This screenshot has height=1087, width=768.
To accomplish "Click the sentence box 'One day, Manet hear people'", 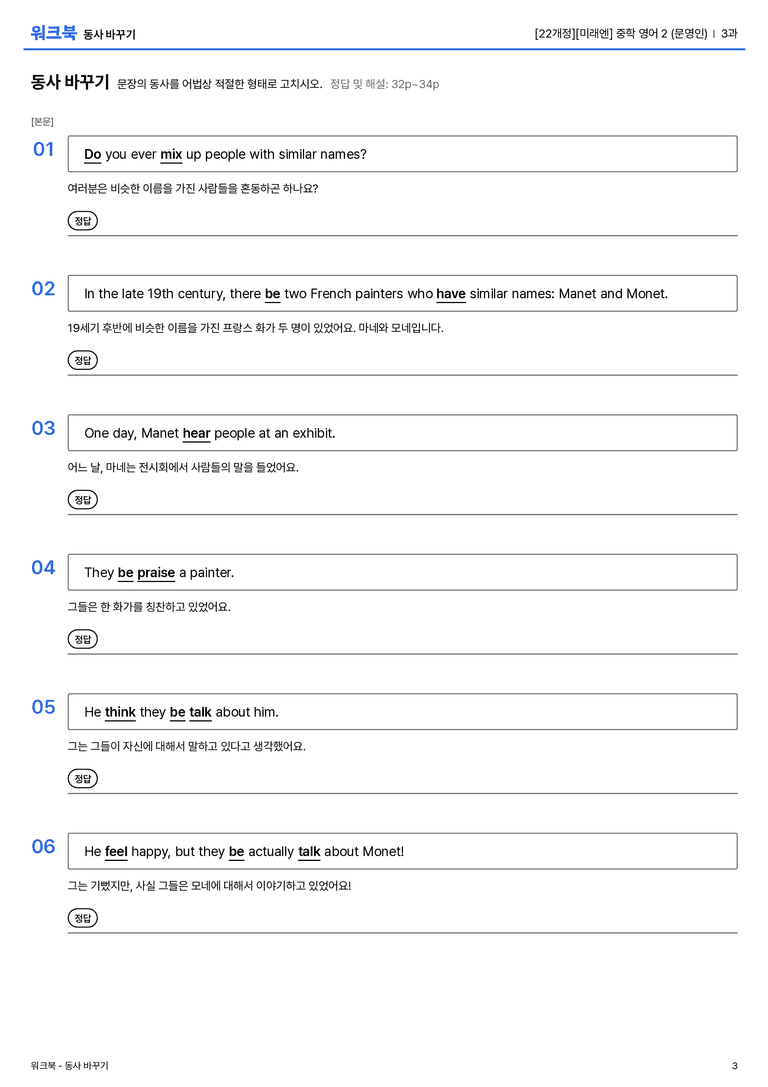I will (403, 433).
